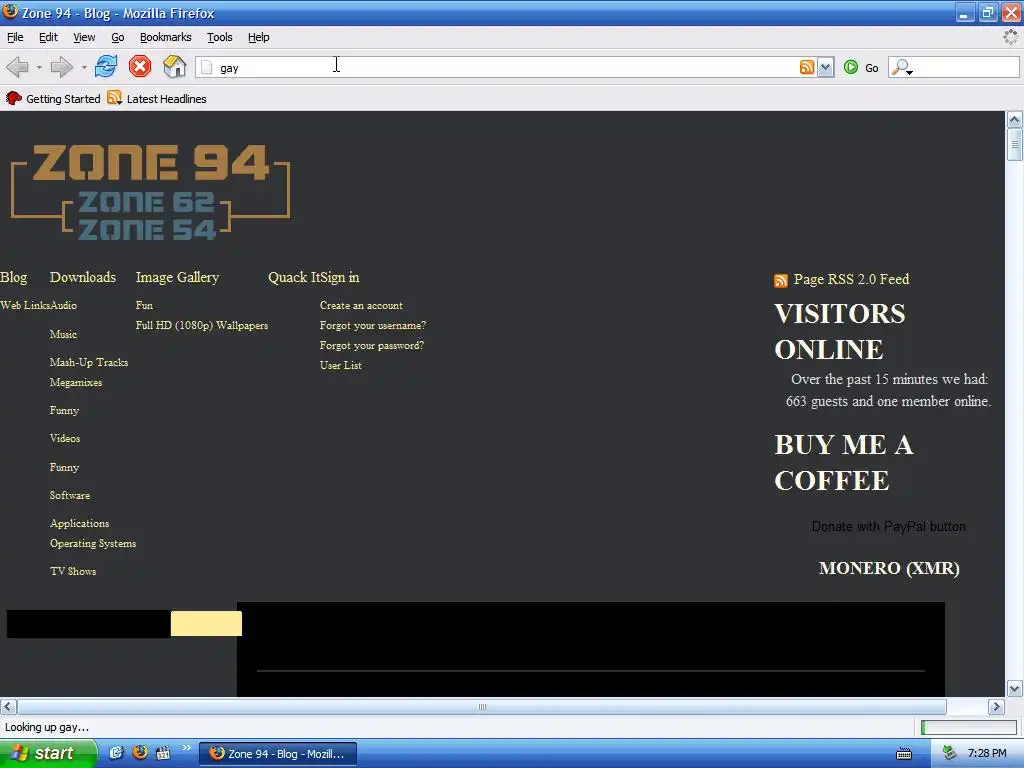This screenshot has height=768, width=1024.
Task: Click the Zone 94 taskbar window button
Action: [278, 754]
